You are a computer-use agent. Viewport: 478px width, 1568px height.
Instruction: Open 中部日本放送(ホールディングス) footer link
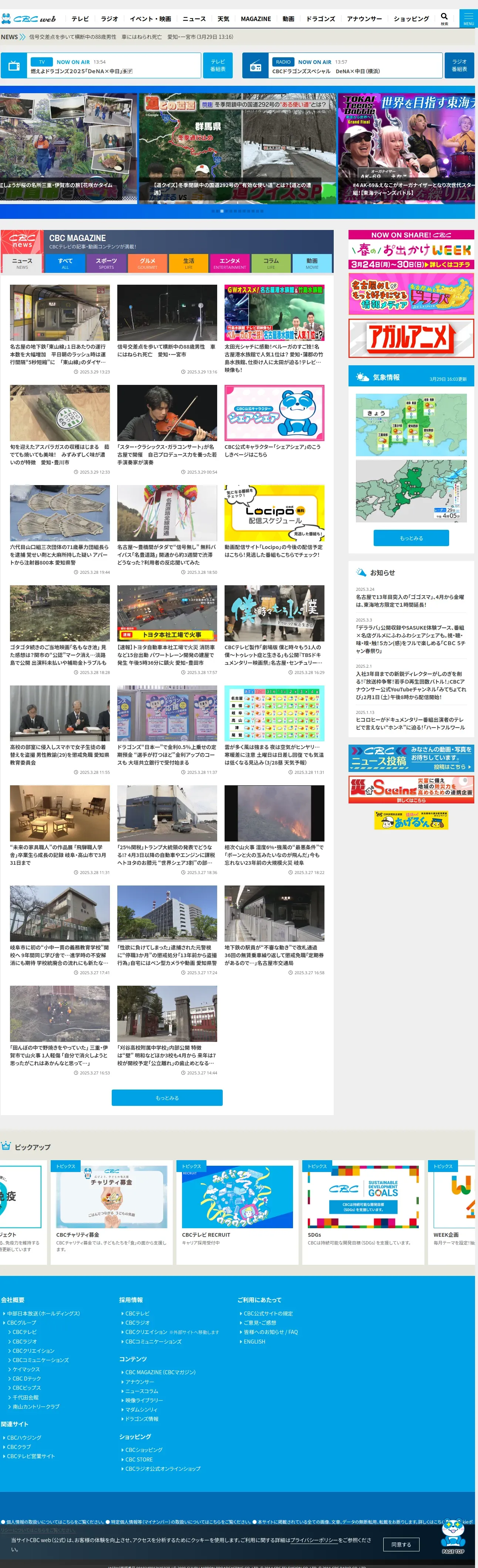tap(43, 1313)
